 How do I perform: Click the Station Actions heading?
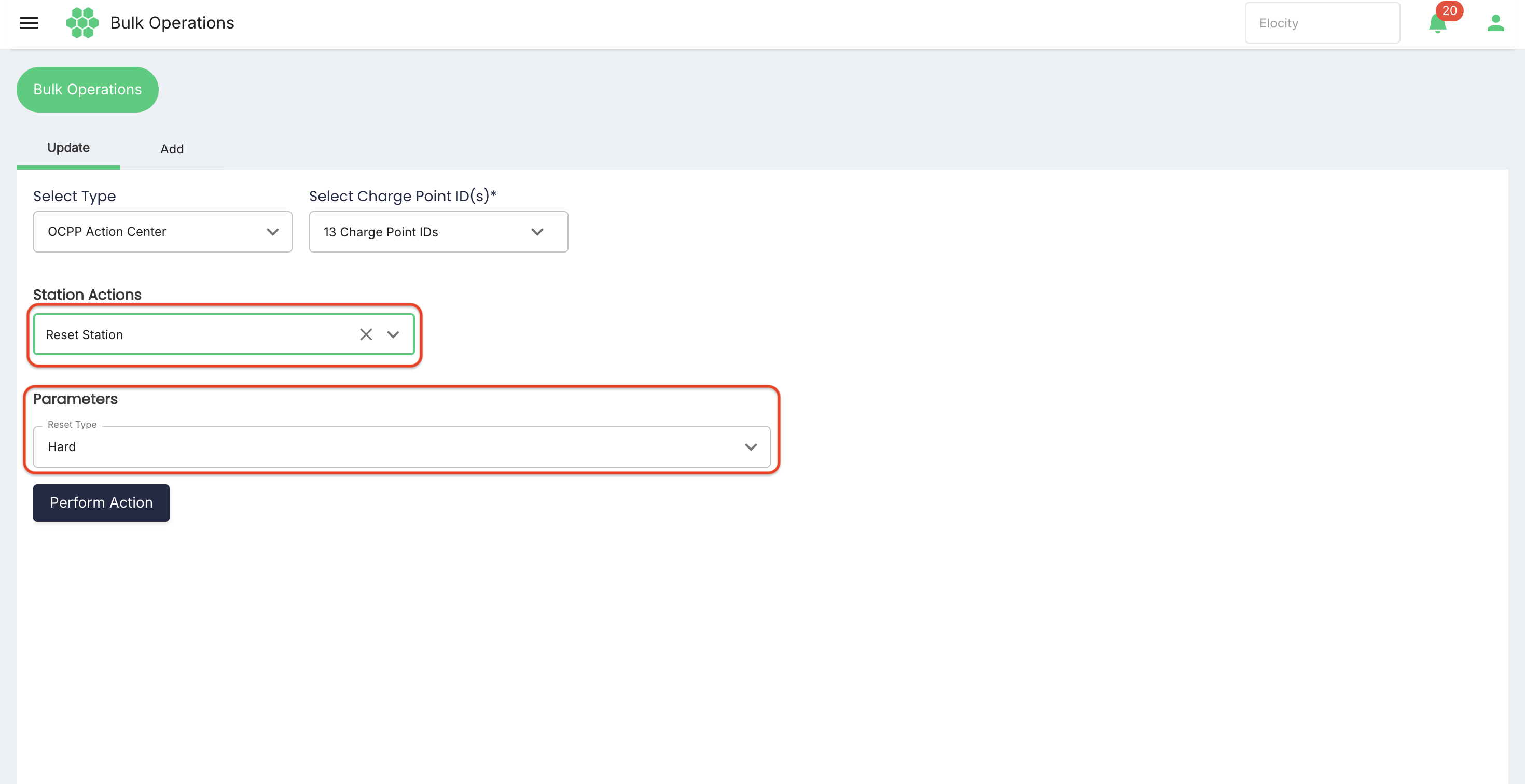coord(88,295)
